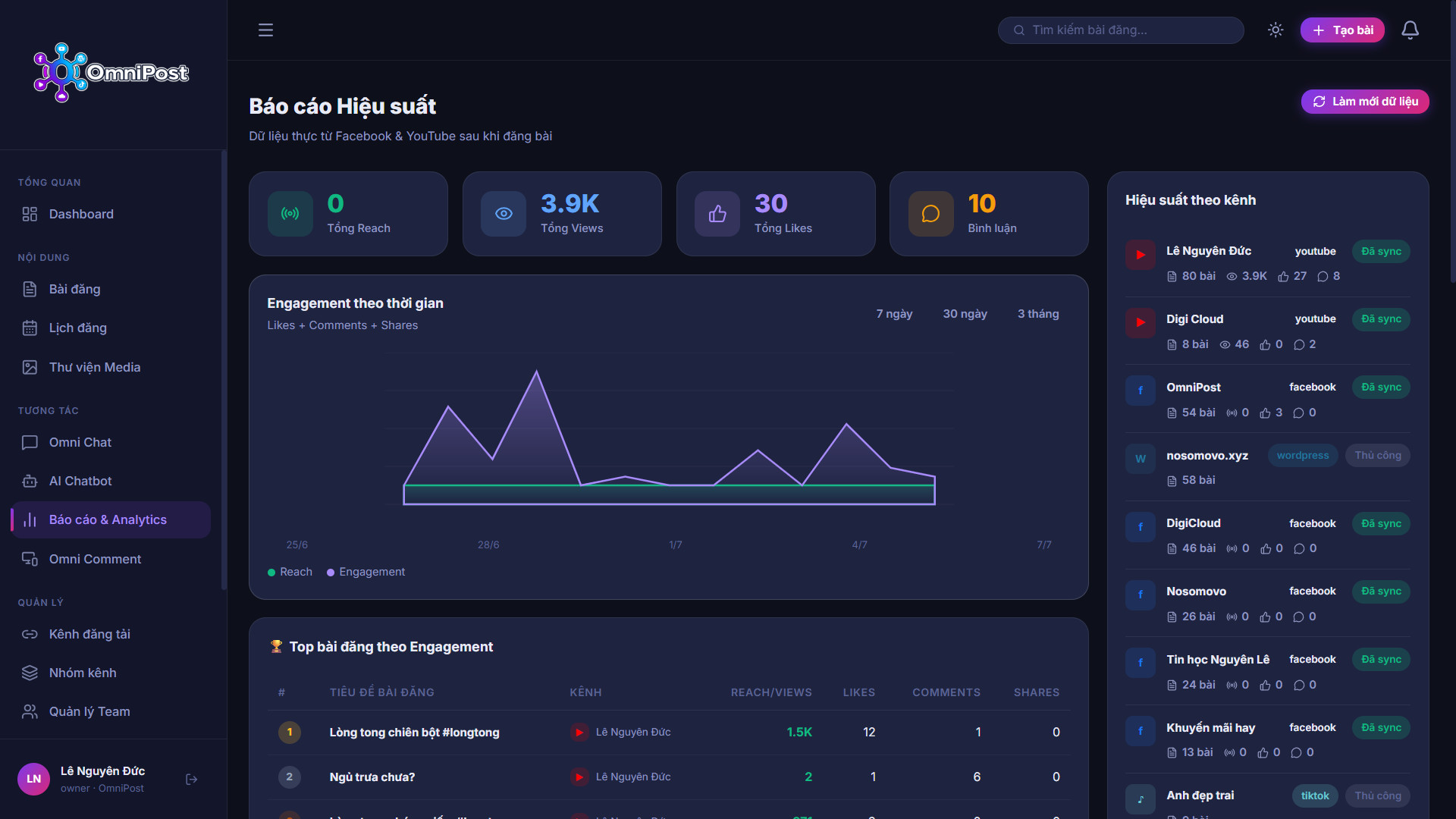
Task: Select the 7 ngày time range
Action: 894,314
